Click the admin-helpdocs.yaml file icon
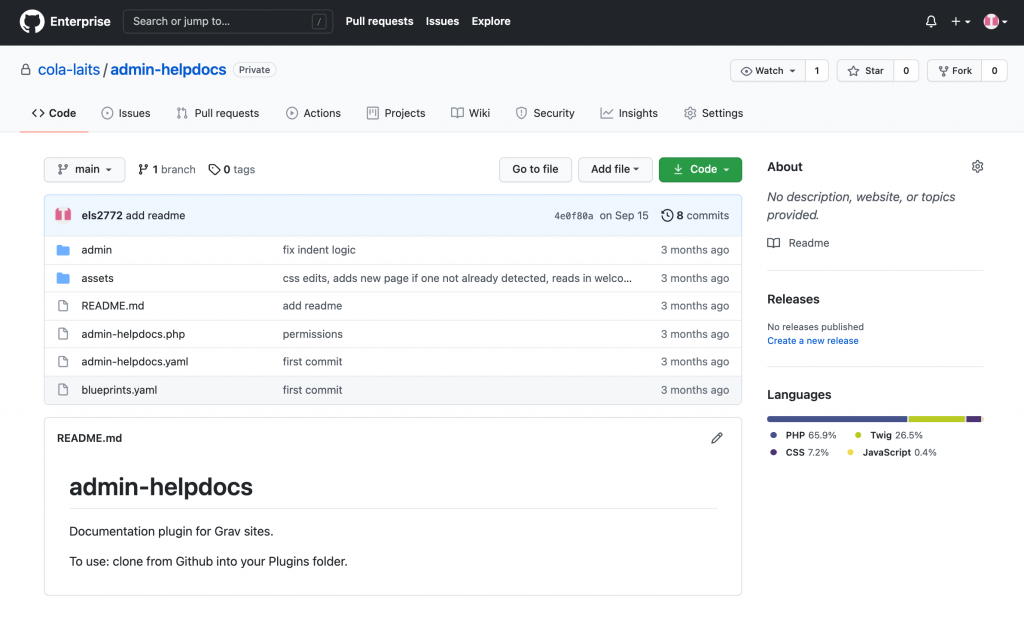This screenshot has width=1024, height=619. point(63,361)
